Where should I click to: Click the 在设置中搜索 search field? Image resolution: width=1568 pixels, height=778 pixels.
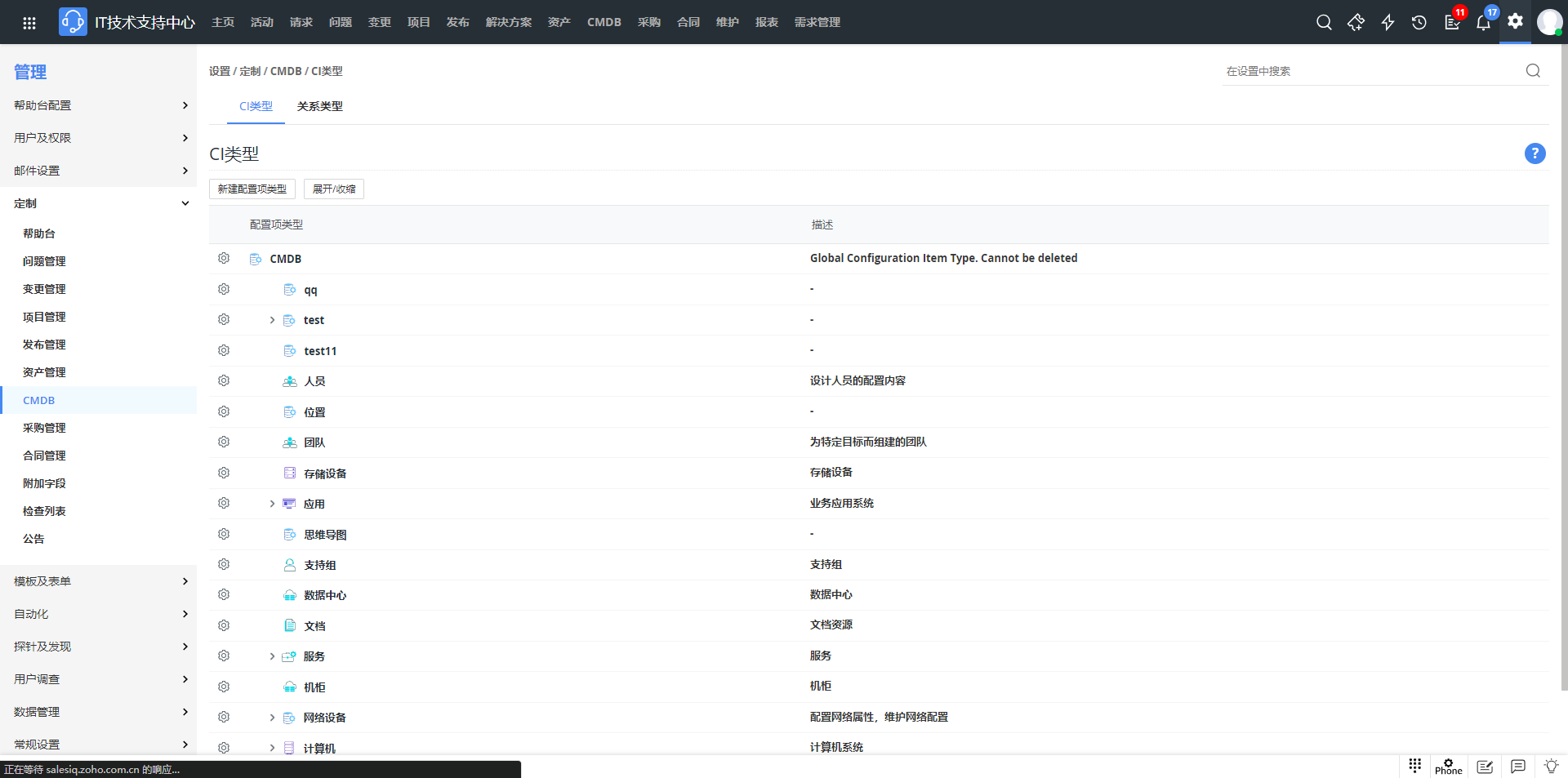(1372, 72)
